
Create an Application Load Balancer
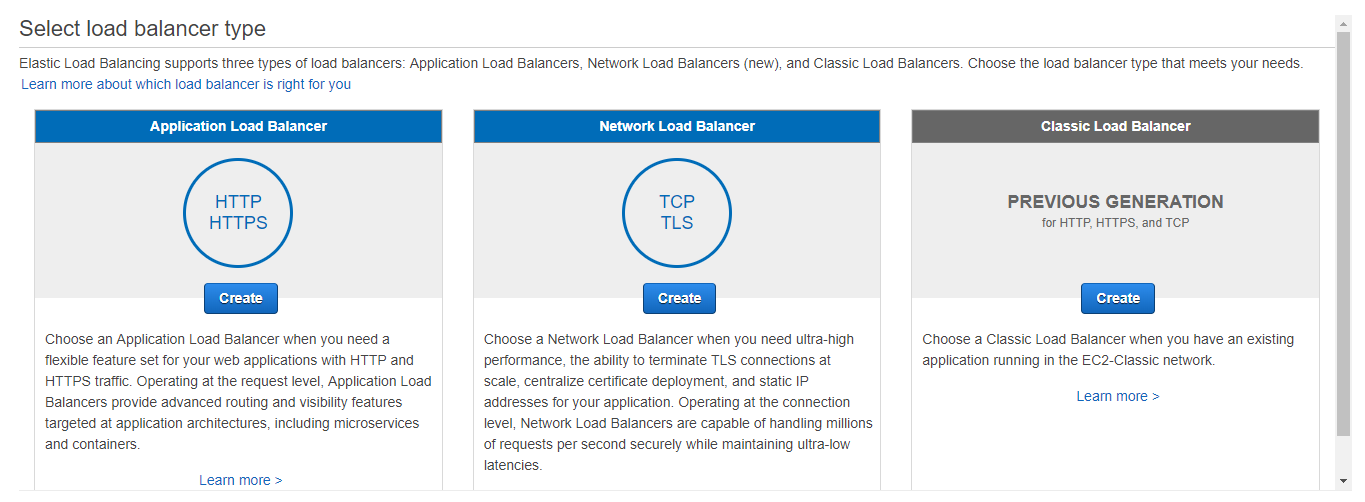[241, 298]
